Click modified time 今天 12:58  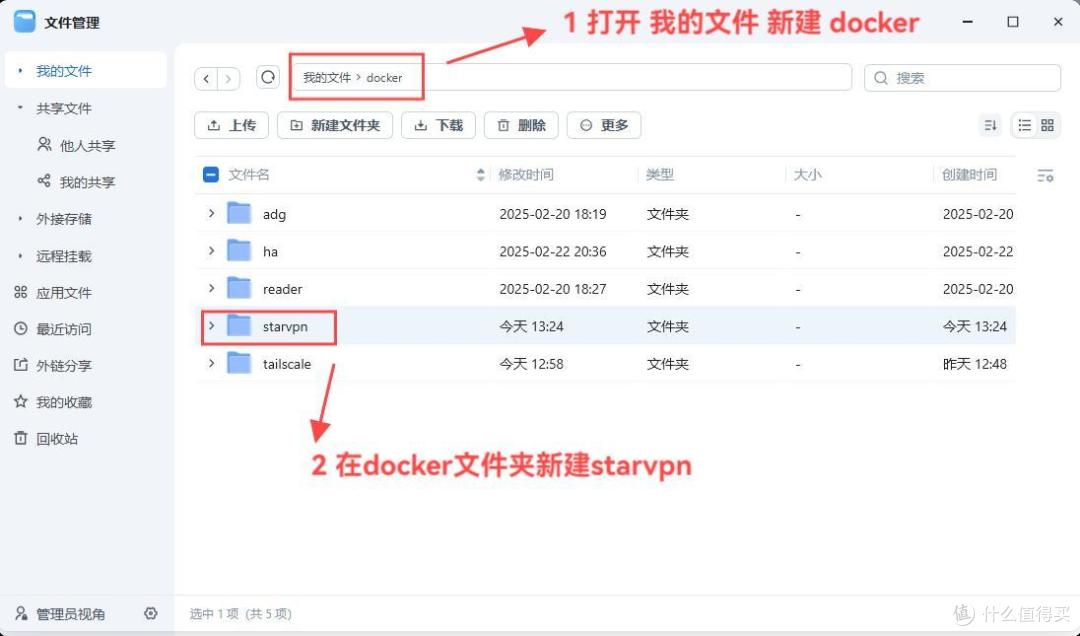click(531, 364)
